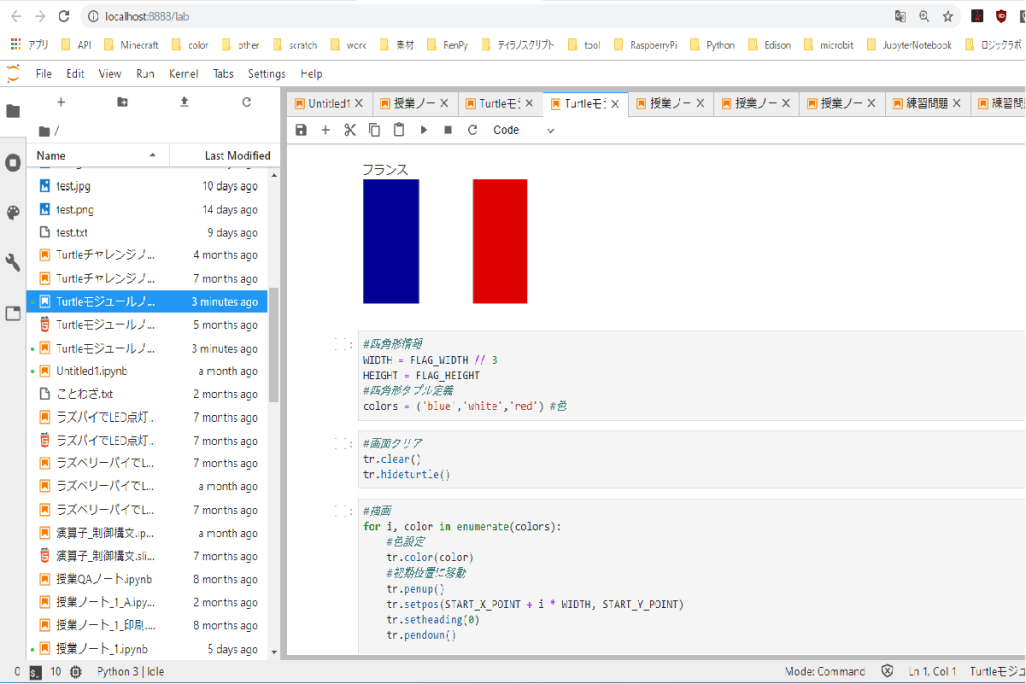Open the Kernel menu
Screen dimensions: 1026x684
tap(183, 74)
